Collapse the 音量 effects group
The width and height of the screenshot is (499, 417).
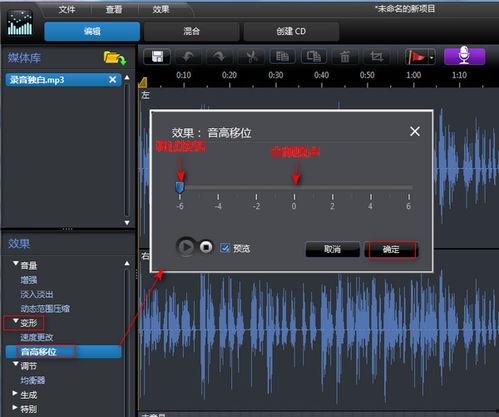tap(15, 264)
